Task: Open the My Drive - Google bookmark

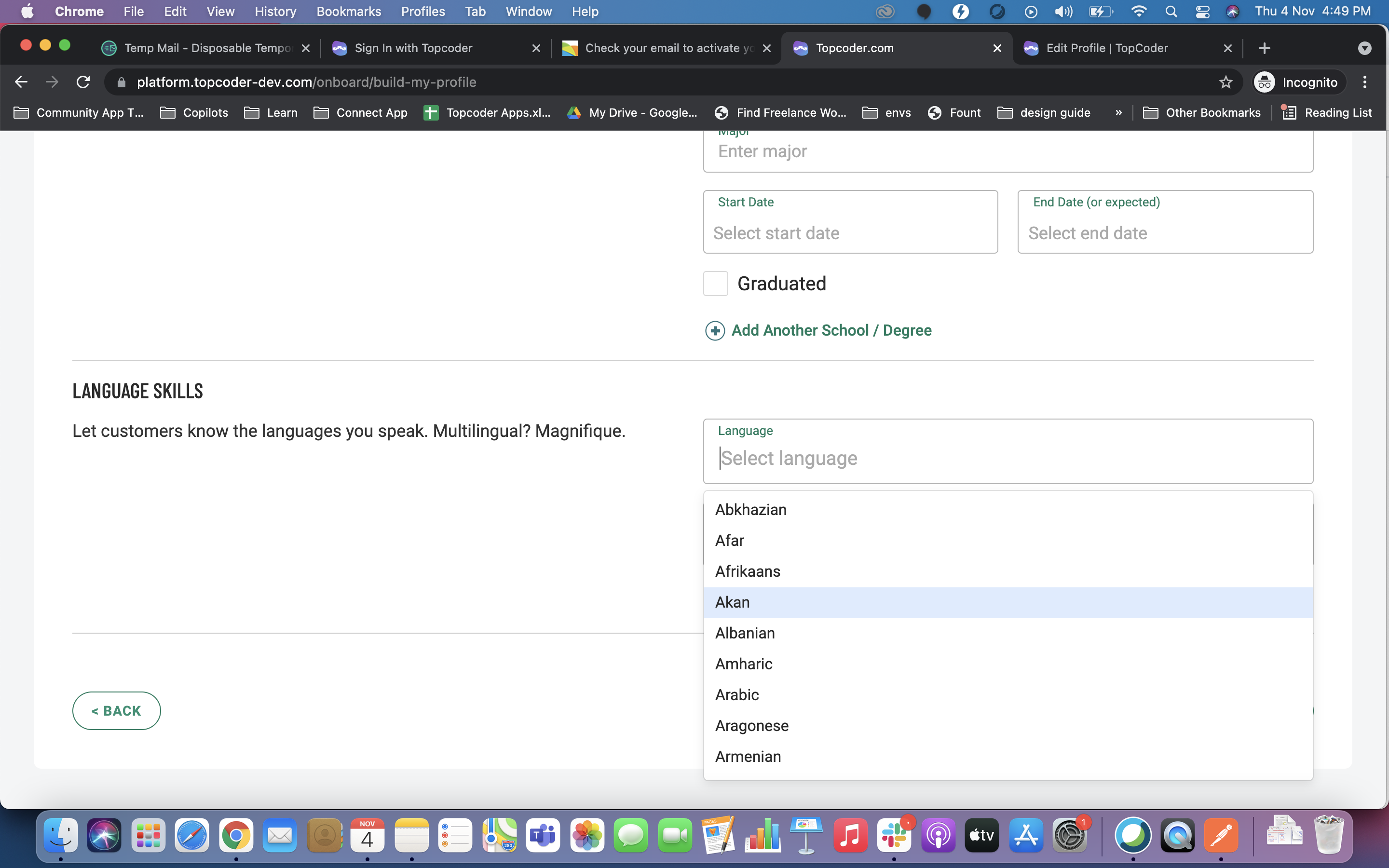Action: pyautogui.click(x=631, y=112)
